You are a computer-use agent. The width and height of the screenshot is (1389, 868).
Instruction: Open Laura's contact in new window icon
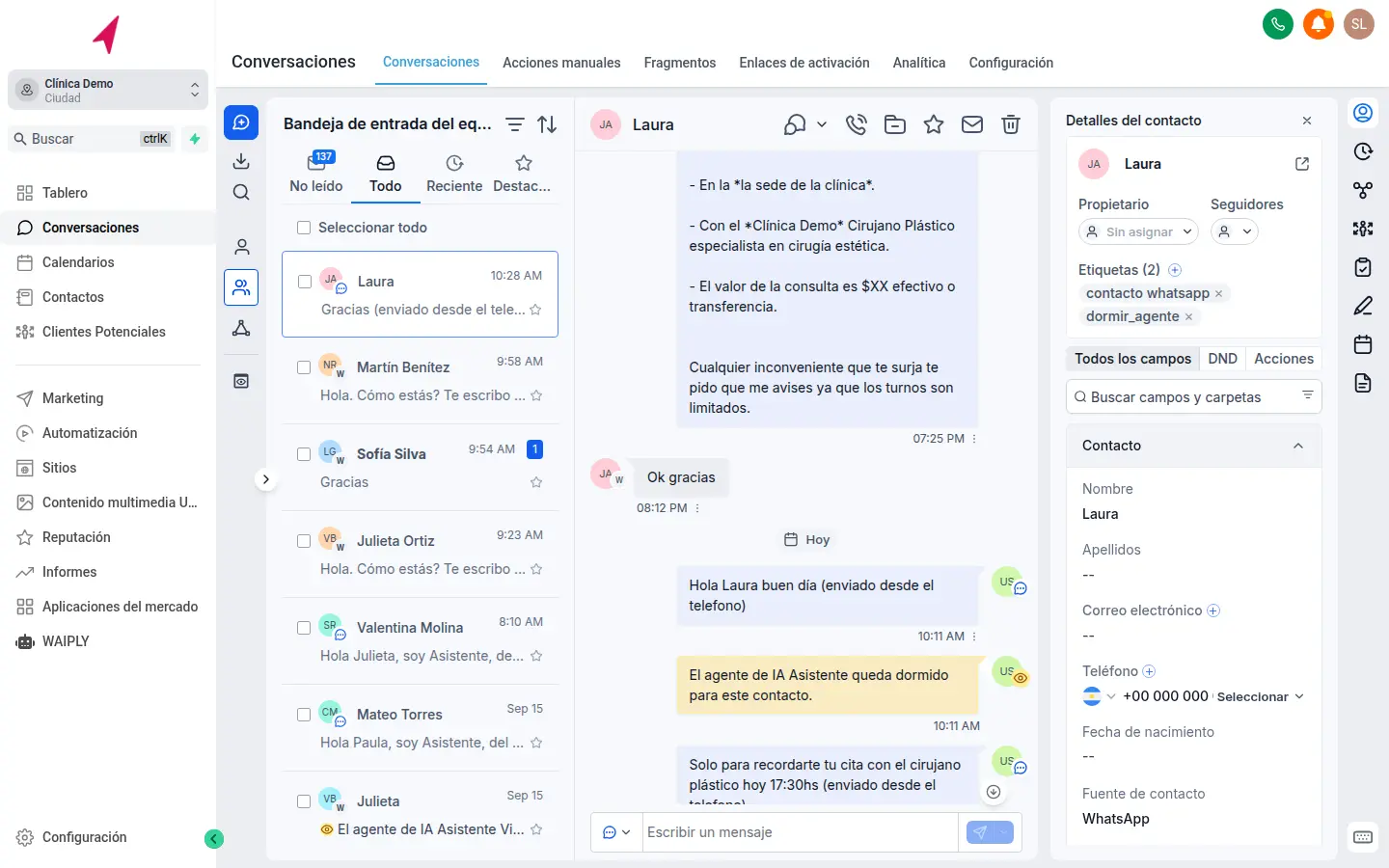point(1302,164)
